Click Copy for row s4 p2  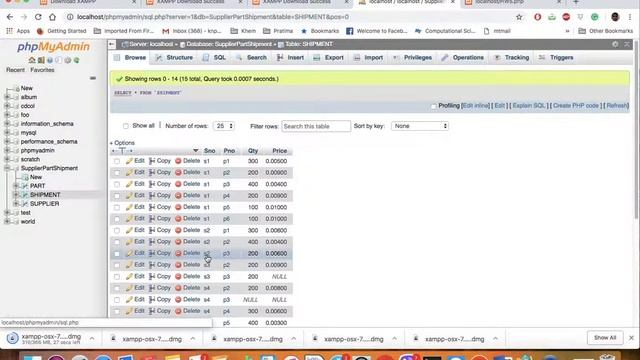160,288
